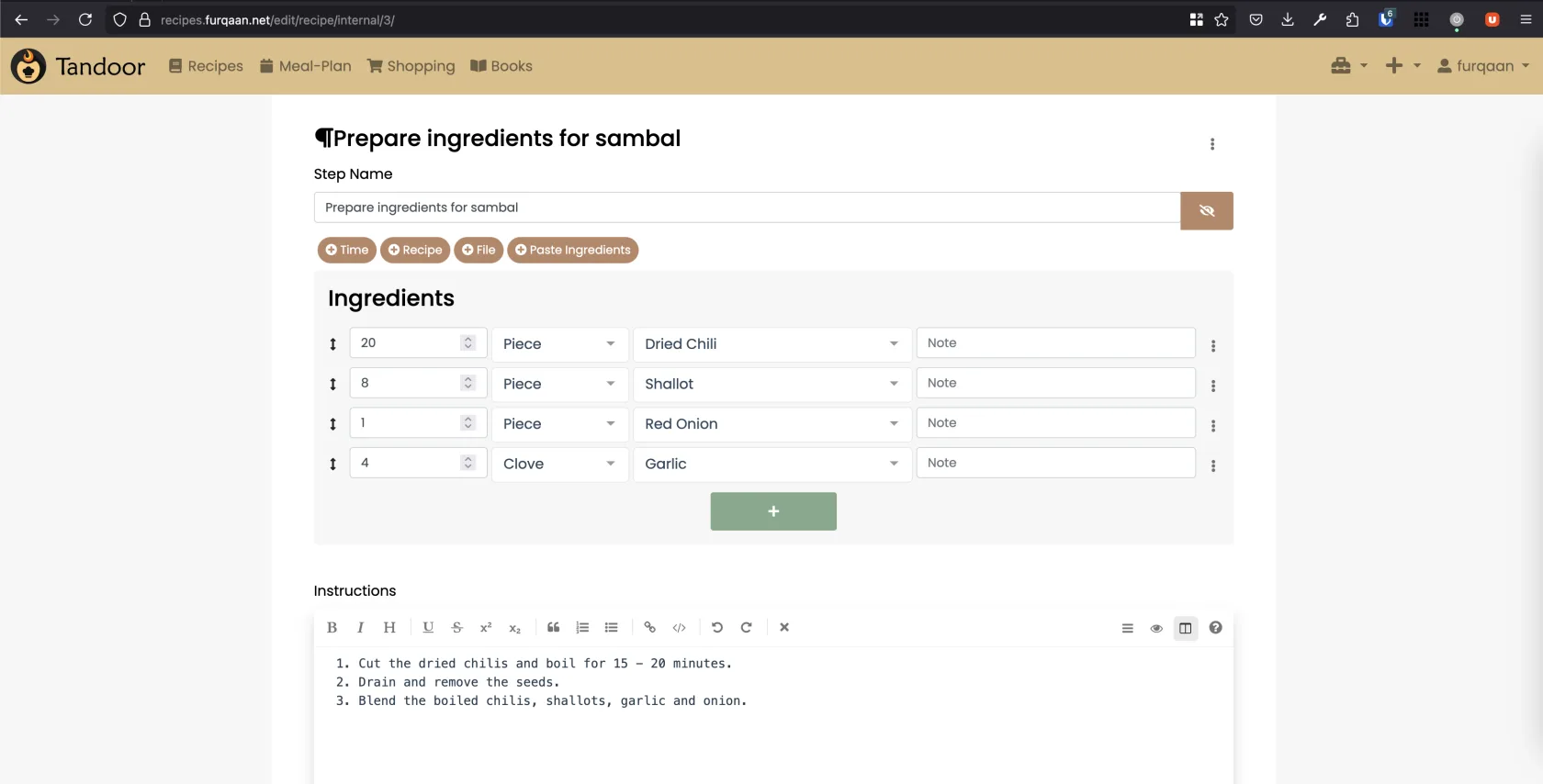Click the Note field for Shallot
This screenshot has height=784, width=1543.
tap(1055, 384)
